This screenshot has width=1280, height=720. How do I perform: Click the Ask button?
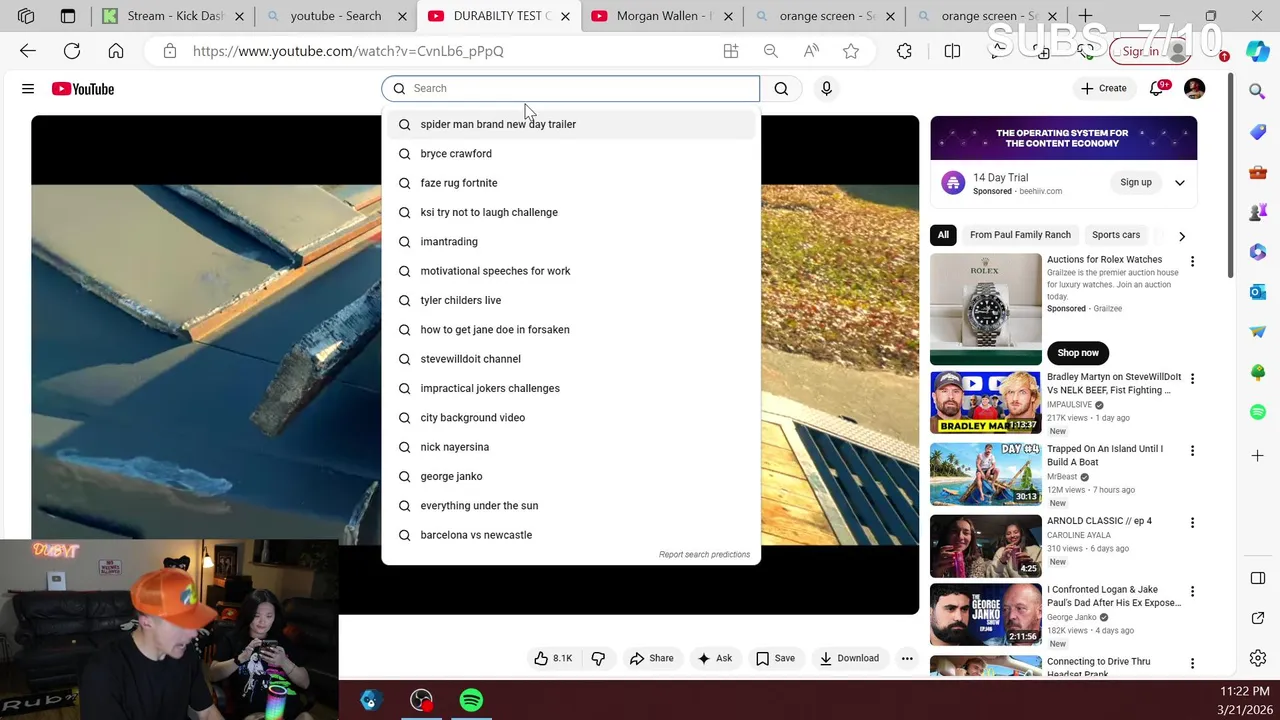[x=714, y=658]
